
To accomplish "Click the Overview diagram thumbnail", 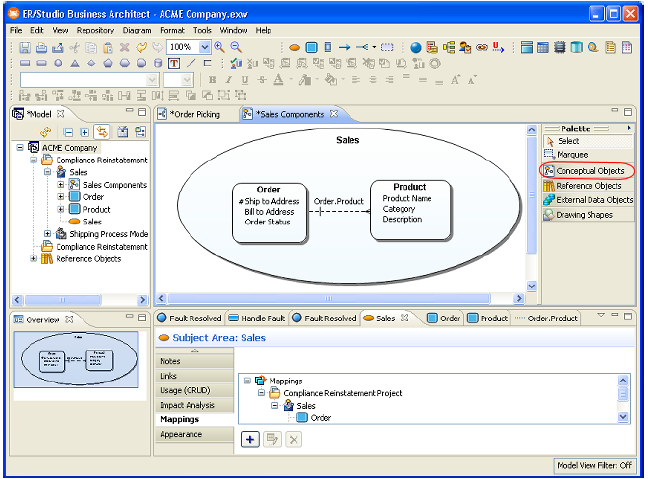I will click(x=76, y=360).
